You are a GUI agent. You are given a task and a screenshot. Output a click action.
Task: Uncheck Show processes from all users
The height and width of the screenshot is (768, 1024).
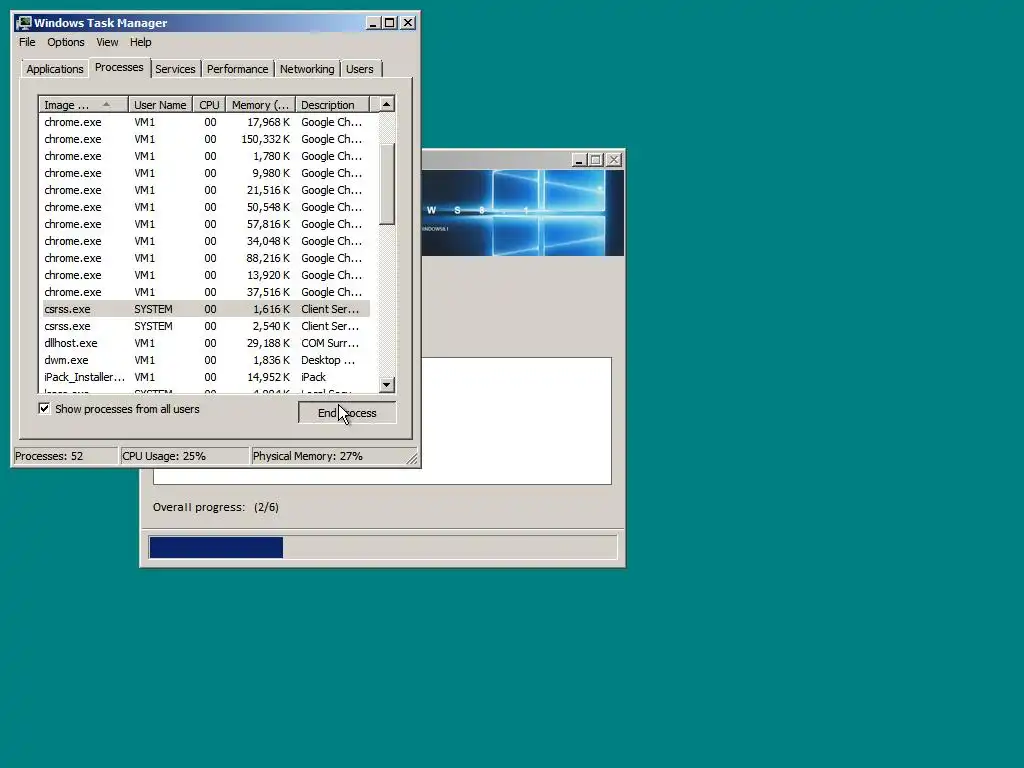(x=44, y=409)
